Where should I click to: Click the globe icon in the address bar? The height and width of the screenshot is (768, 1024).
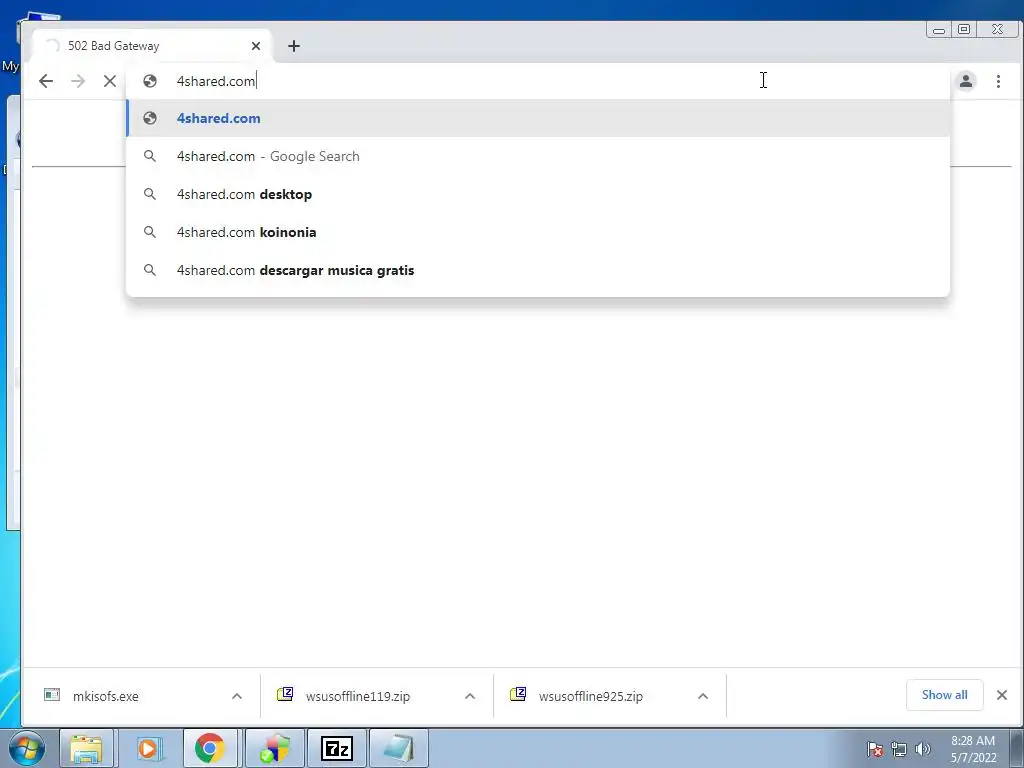(x=150, y=81)
